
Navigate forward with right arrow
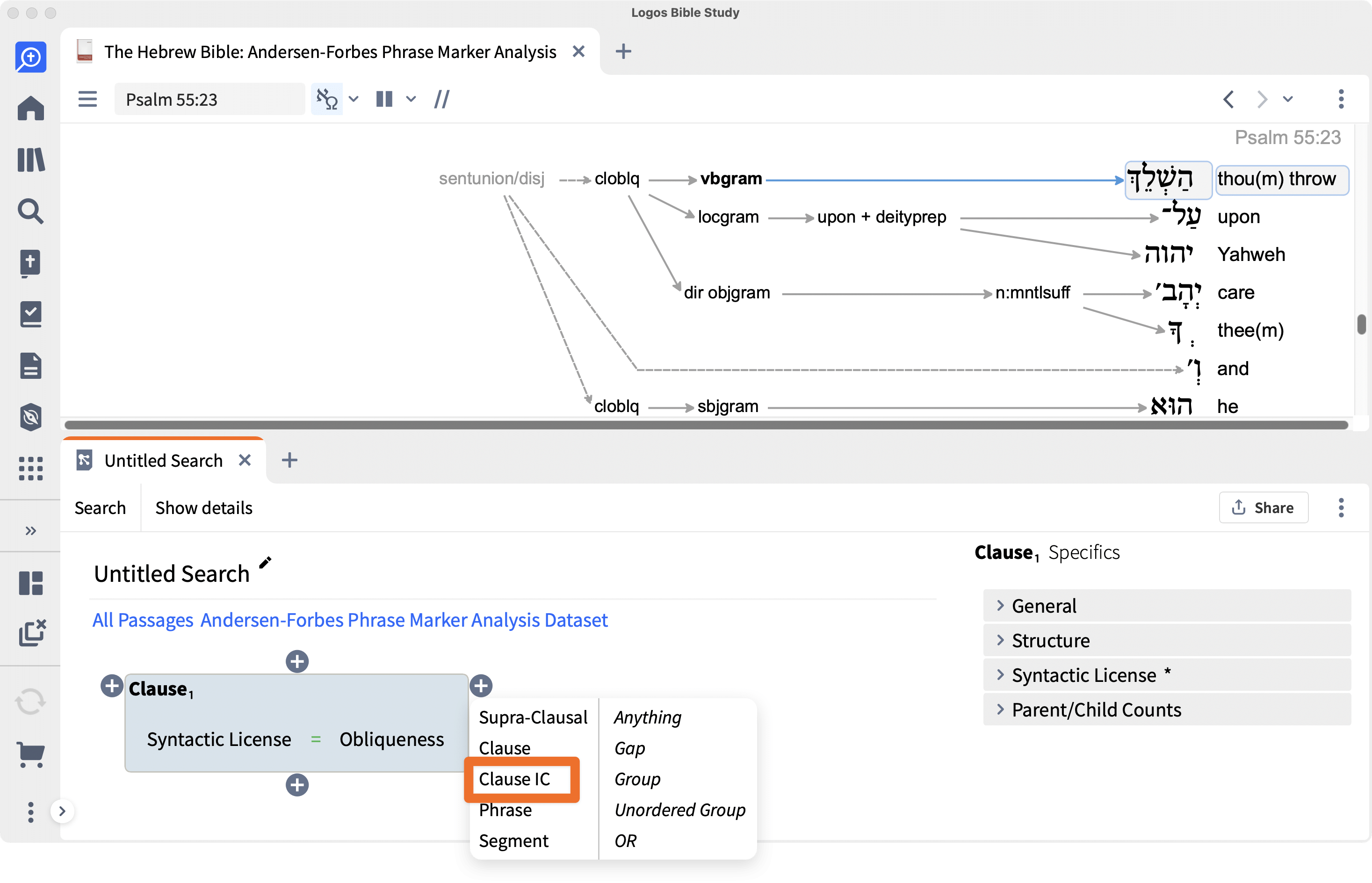[1262, 99]
